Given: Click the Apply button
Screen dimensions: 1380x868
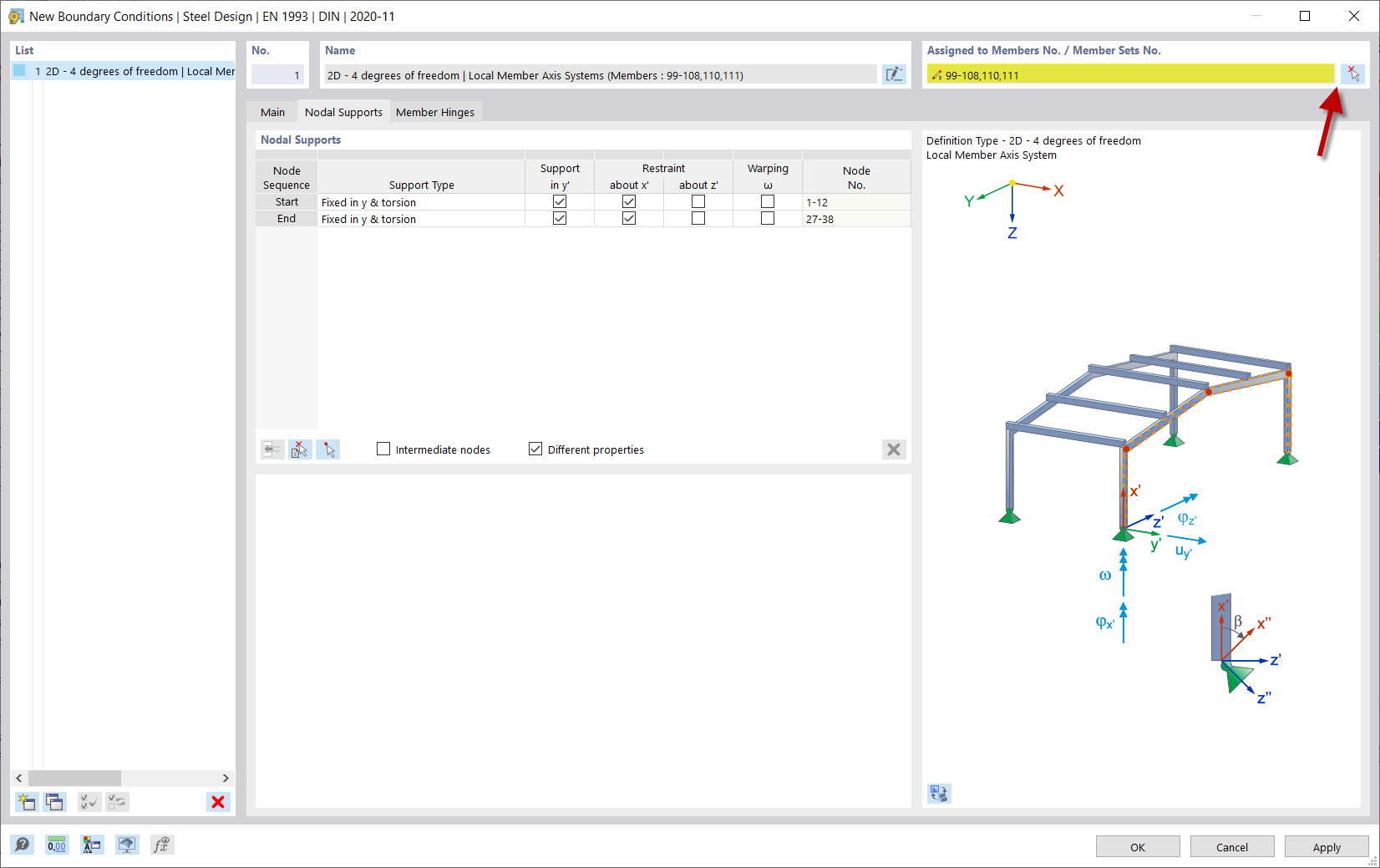Looking at the screenshot, I should (x=1327, y=846).
